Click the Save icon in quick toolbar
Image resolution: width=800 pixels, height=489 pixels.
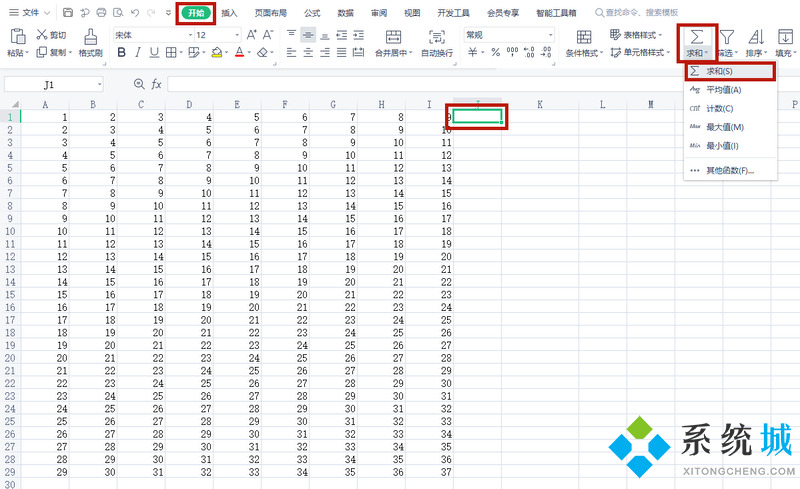67,13
